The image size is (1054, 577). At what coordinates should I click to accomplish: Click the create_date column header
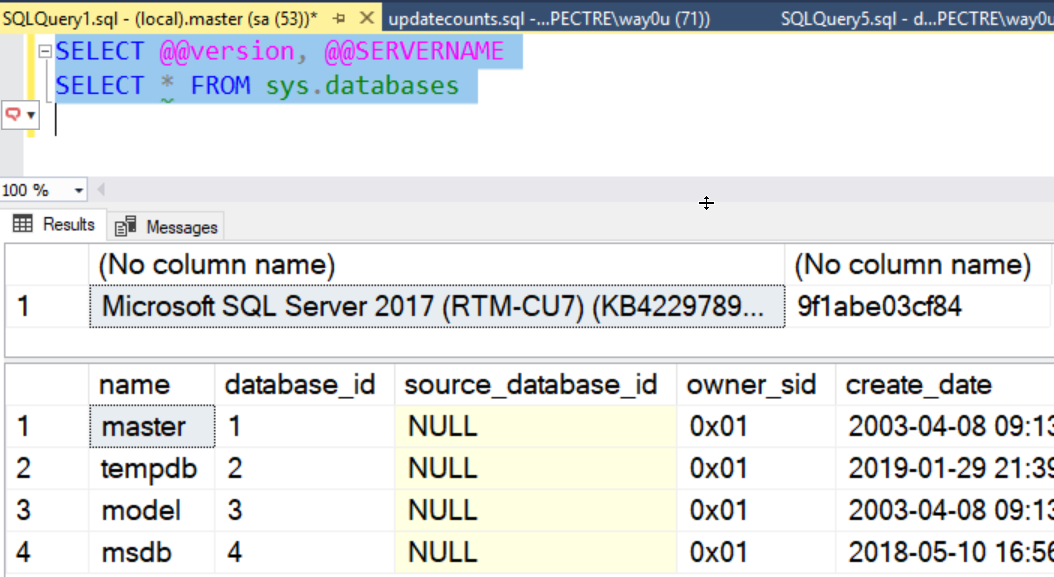[x=918, y=385]
